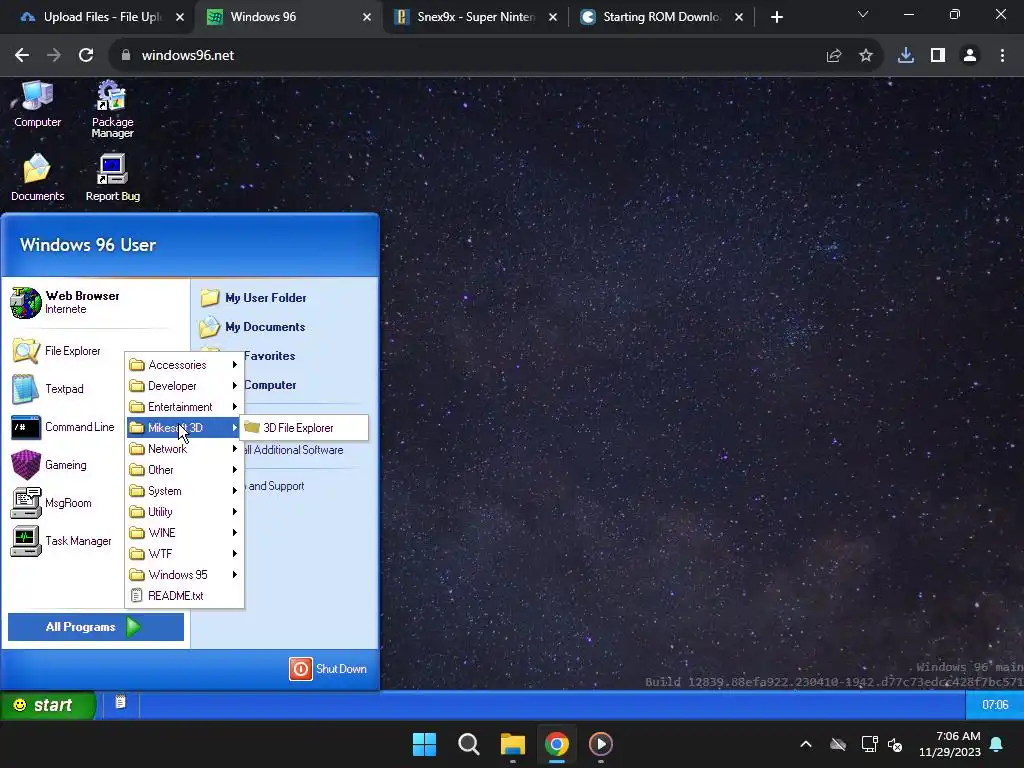The width and height of the screenshot is (1024, 768).
Task: Open README.txt in programs list
Action: point(185,596)
